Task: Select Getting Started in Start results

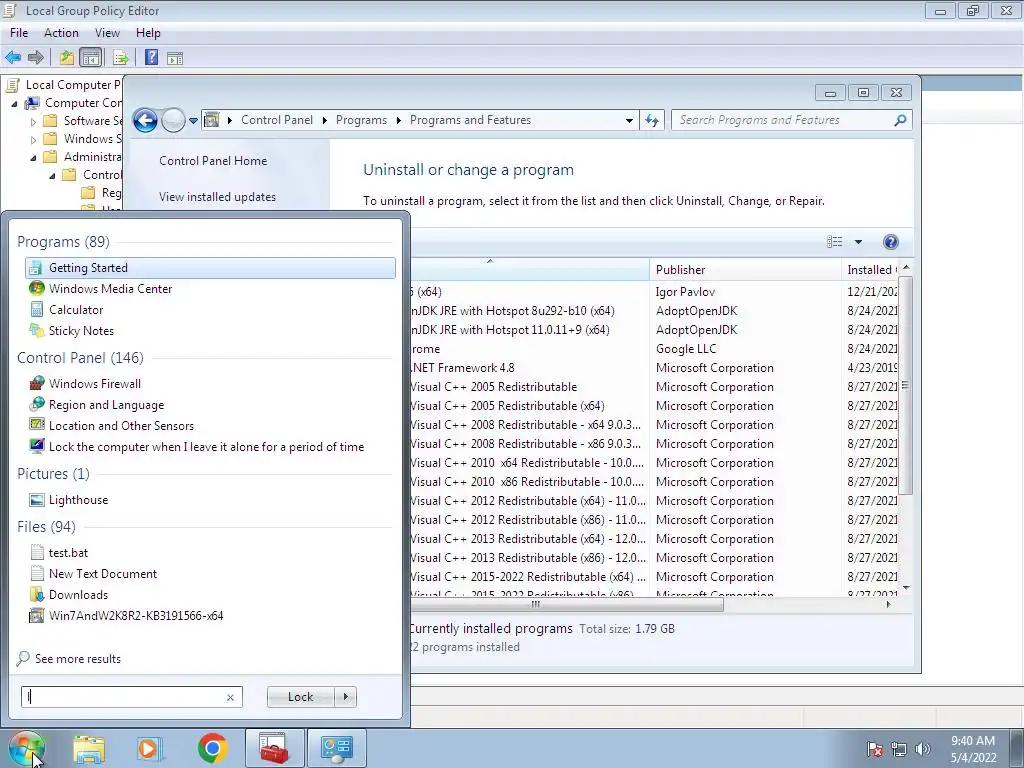Action: click(x=210, y=268)
